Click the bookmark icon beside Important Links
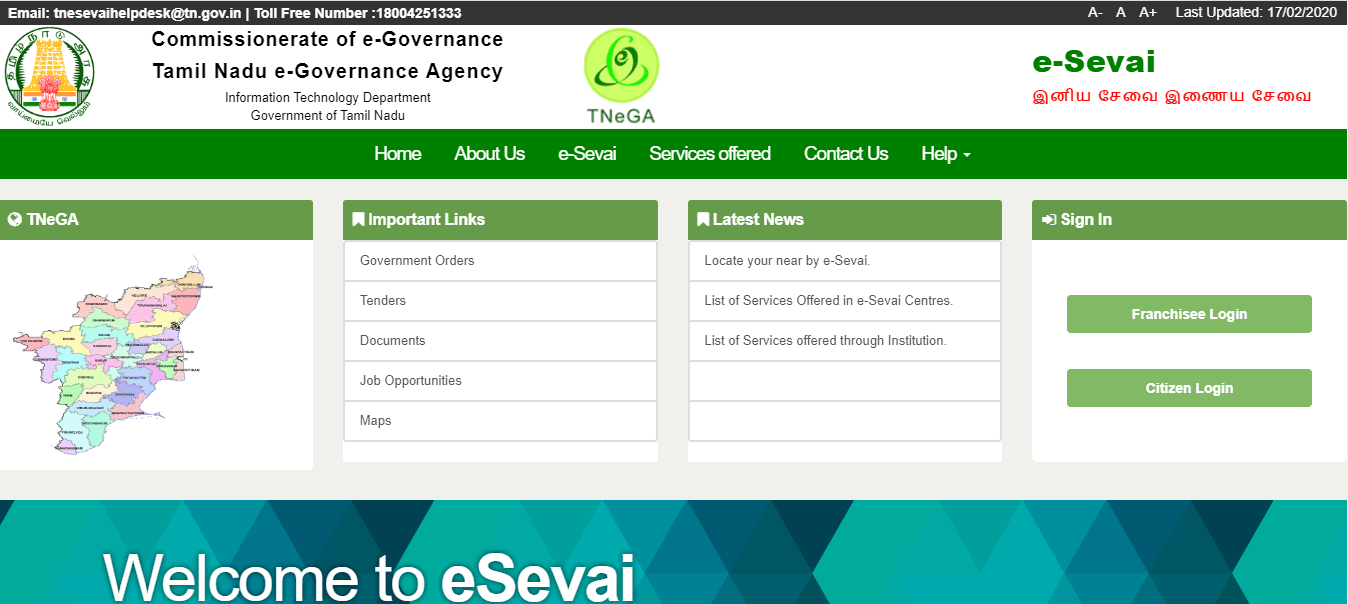This screenshot has width=1348, height=604. [358, 219]
